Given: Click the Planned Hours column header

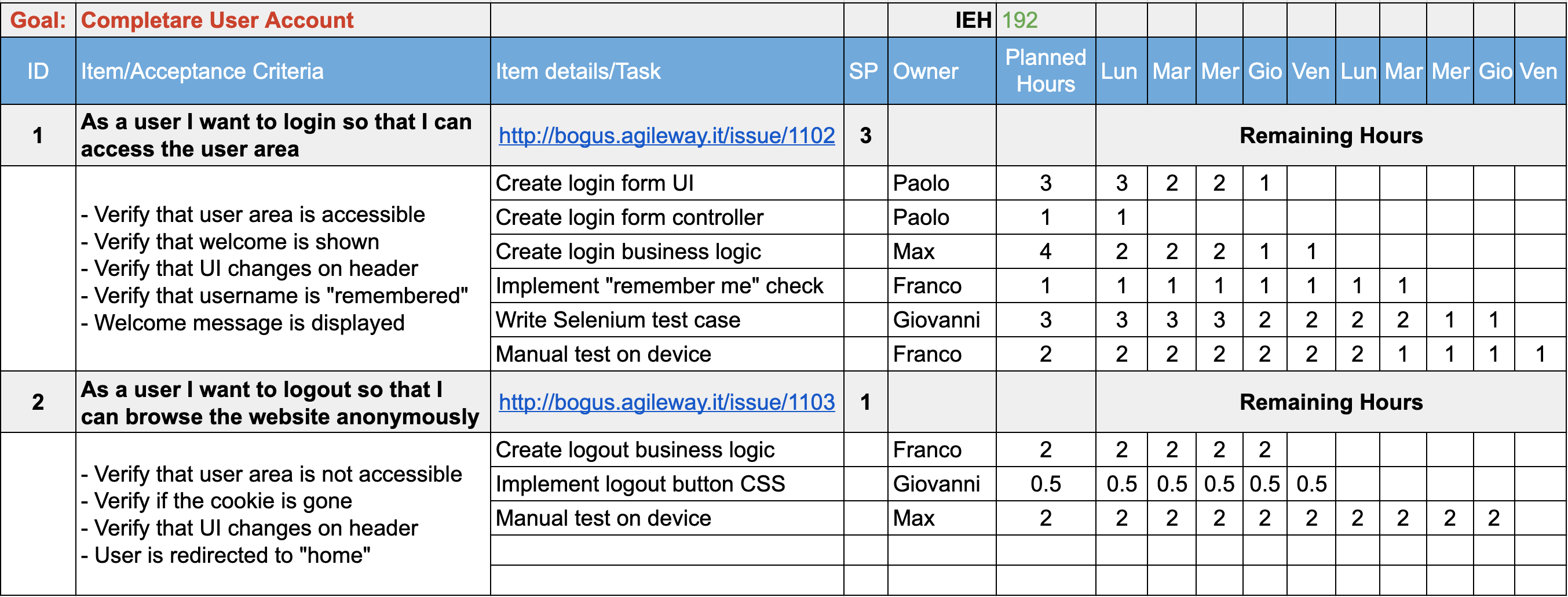Looking at the screenshot, I should pyautogui.click(x=1045, y=71).
